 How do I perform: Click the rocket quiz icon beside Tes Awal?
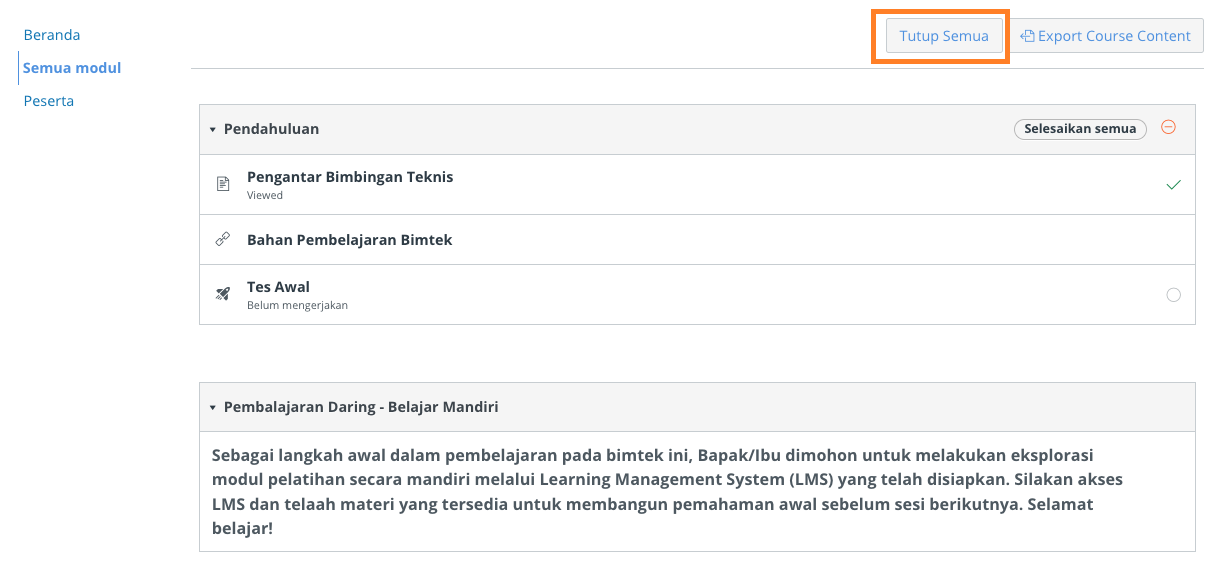coord(223,294)
